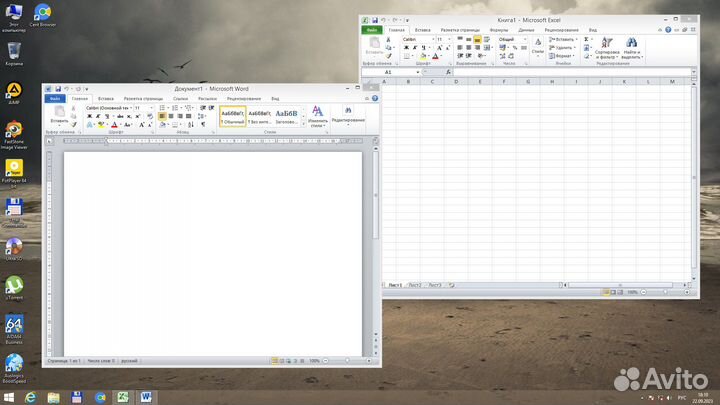Image resolution: width=720 pixels, height=405 pixels.
Task: Open the Recycle Bin (Корзина) desktop icon
Action: 14,54
